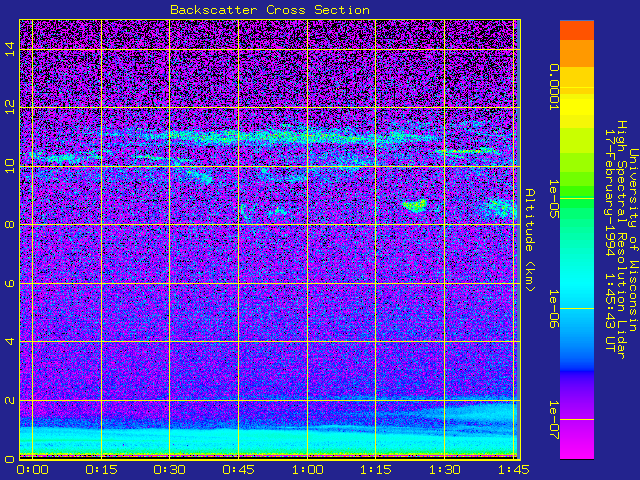
Task: Click 'High Spectral Resolution Lidar' text
Action: (x=621, y=240)
